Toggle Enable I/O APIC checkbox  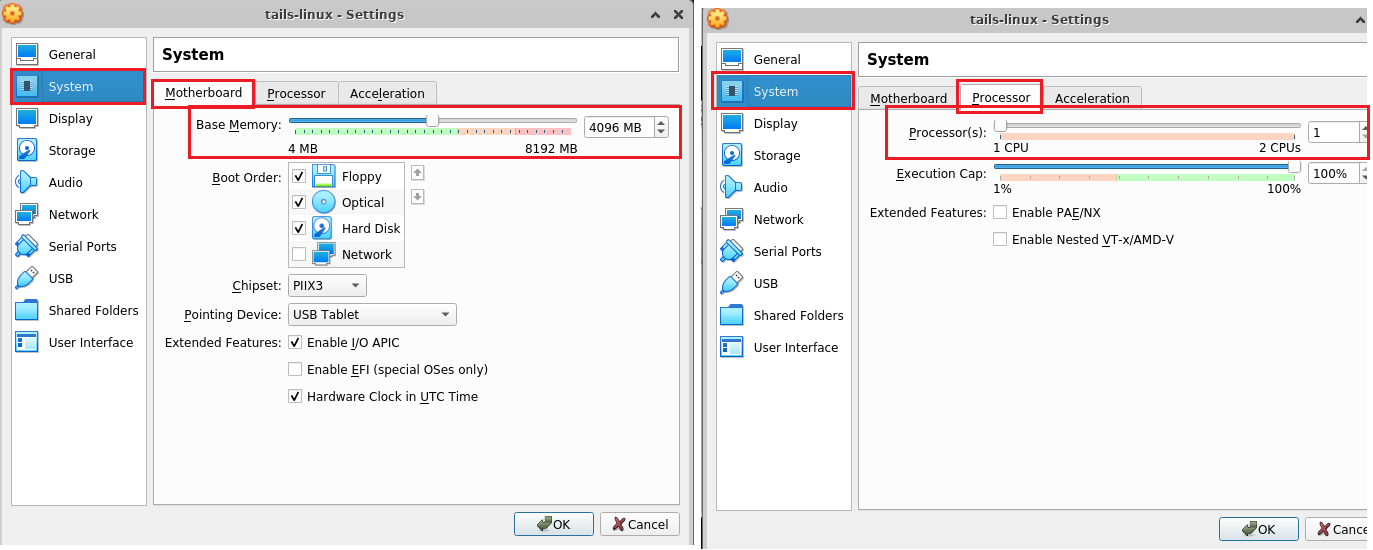pyautogui.click(x=295, y=342)
